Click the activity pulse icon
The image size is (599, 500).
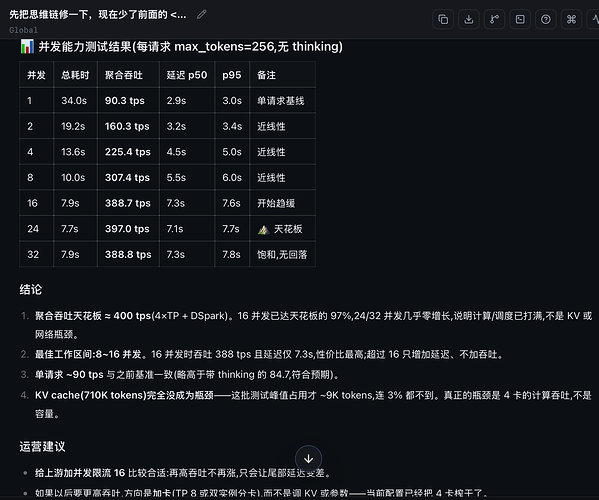tap(594, 19)
